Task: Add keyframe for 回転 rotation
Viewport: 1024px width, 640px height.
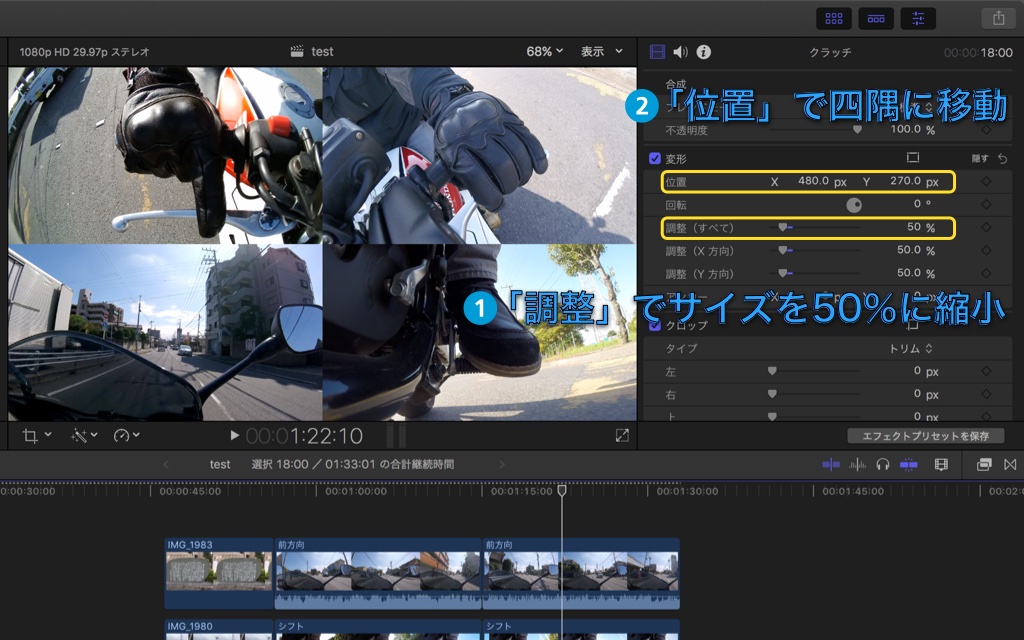Action: pyautogui.click(x=986, y=204)
